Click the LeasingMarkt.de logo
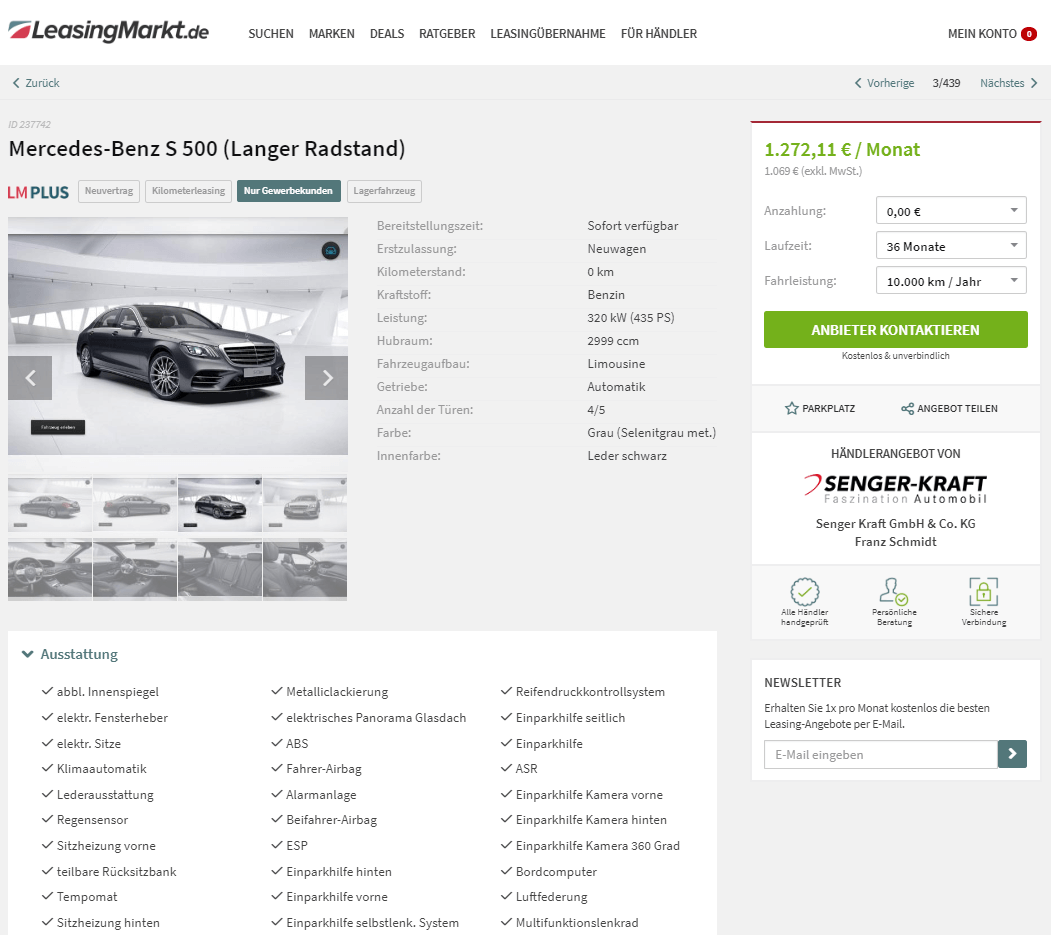This screenshot has height=935, width=1051. pos(108,31)
